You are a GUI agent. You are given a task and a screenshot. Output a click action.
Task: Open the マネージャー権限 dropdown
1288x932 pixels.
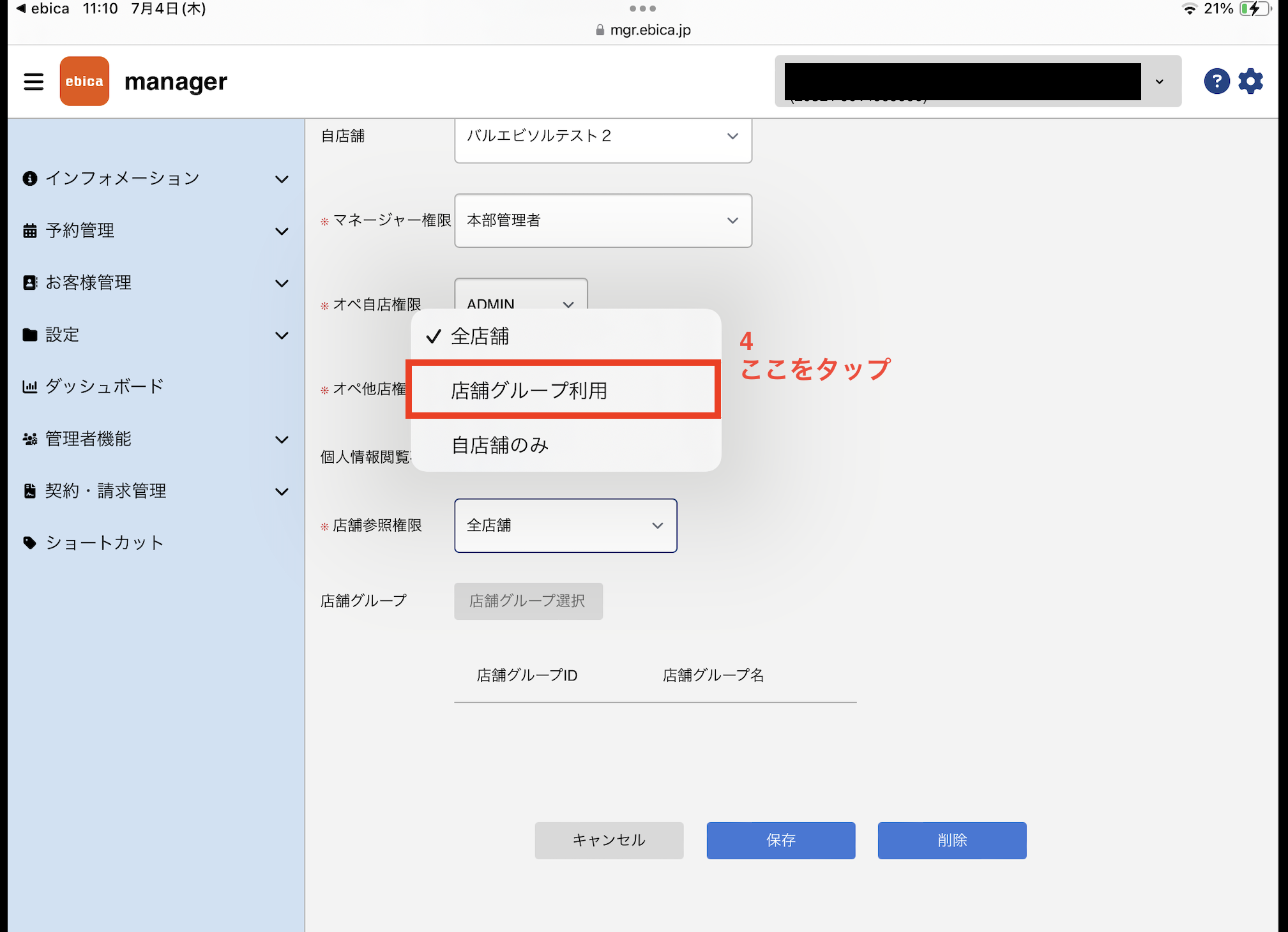click(x=603, y=220)
